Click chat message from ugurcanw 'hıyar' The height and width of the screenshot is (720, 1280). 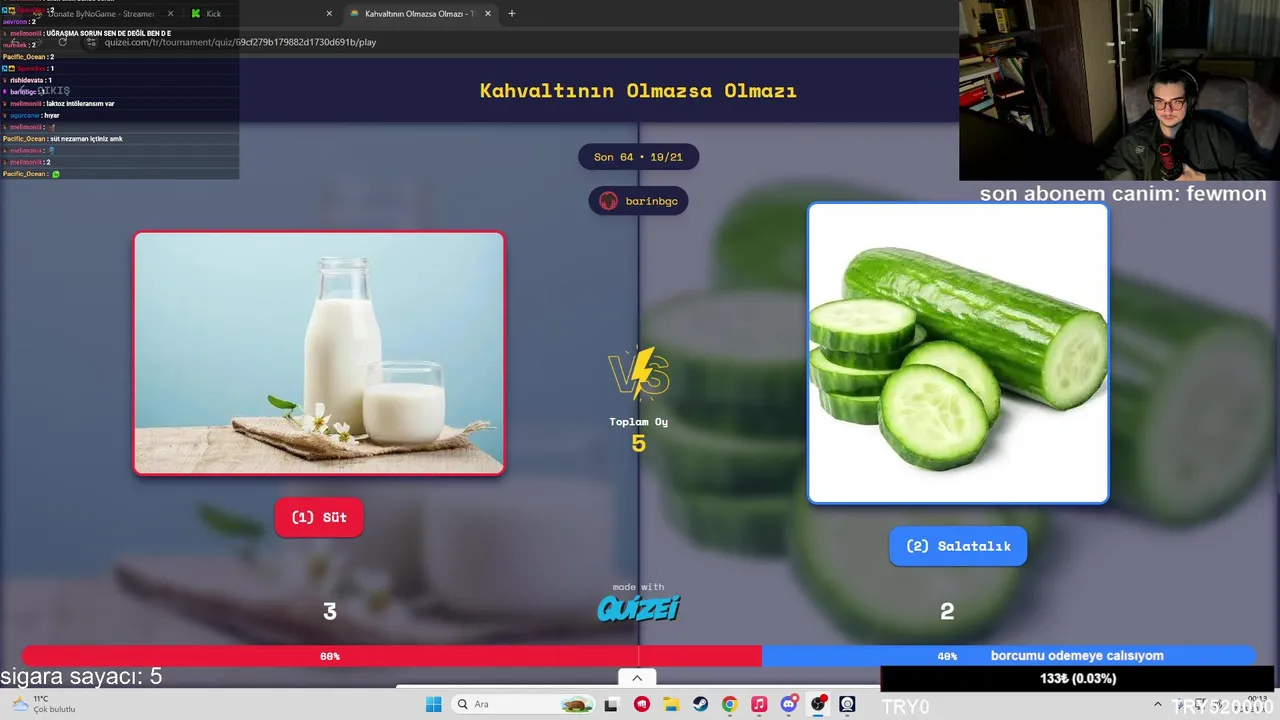click(51, 115)
